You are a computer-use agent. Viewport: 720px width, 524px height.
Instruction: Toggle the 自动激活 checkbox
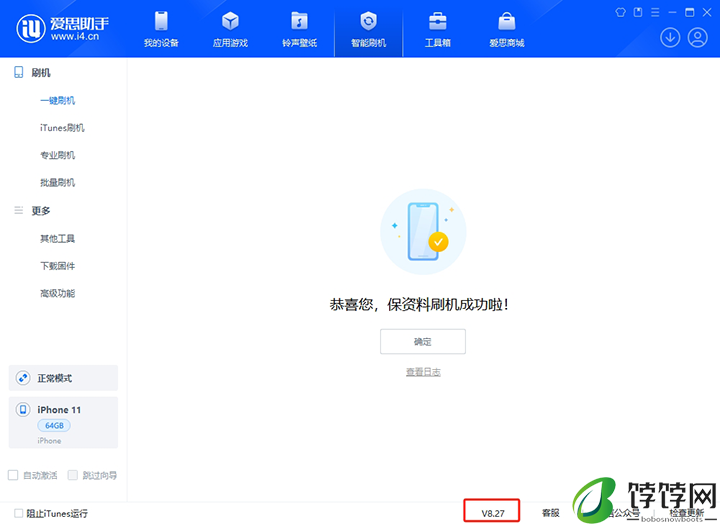(13, 475)
